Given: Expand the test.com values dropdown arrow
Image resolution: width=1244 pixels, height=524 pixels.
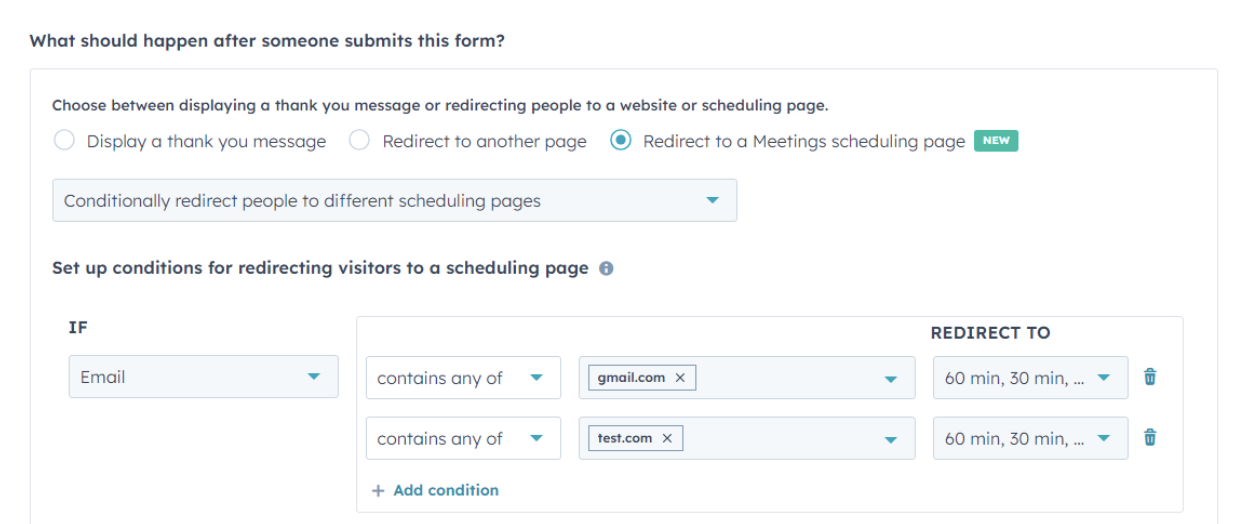Looking at the screenshot, I should (891, 439).
